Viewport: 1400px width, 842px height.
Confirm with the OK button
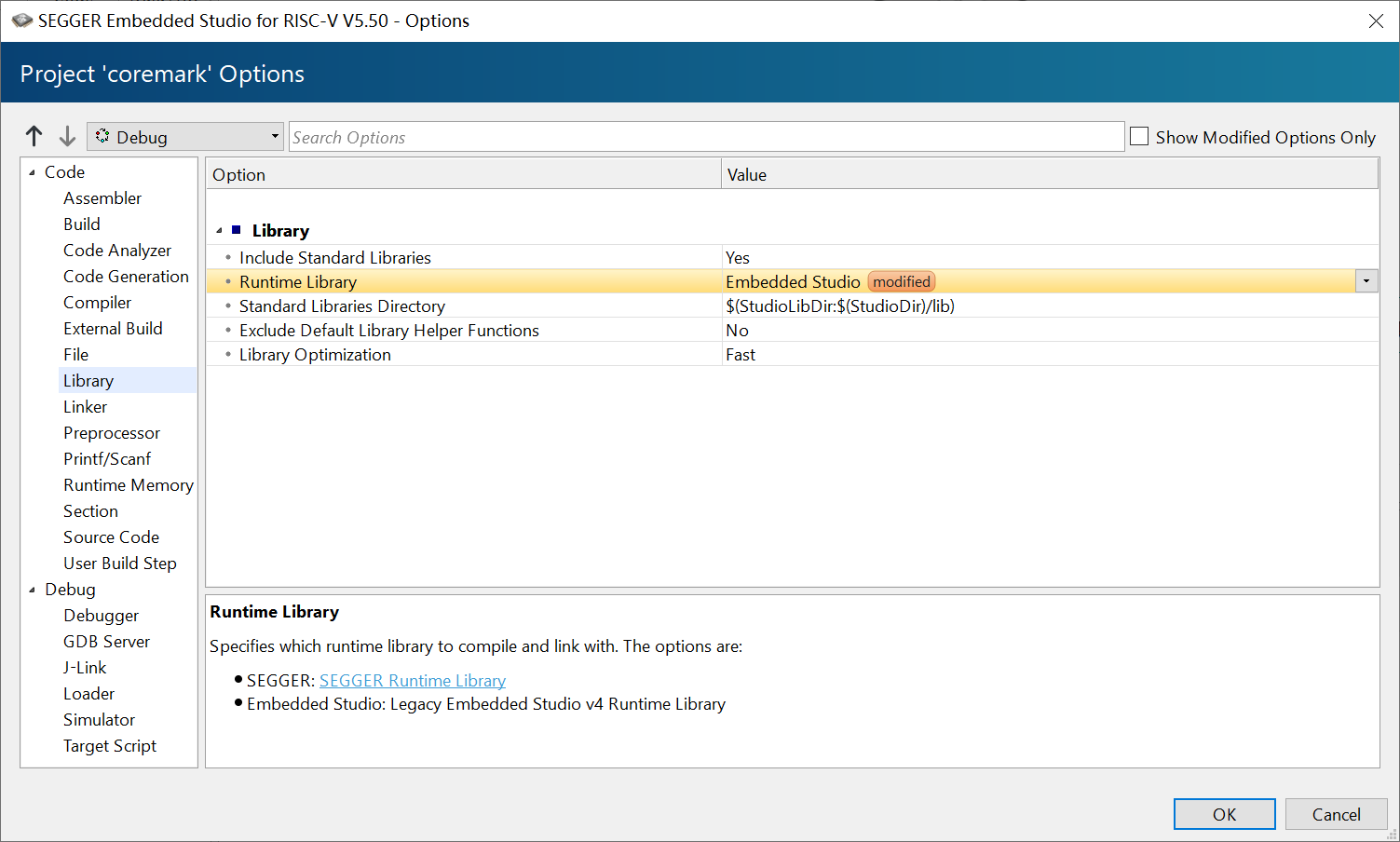1224,814
